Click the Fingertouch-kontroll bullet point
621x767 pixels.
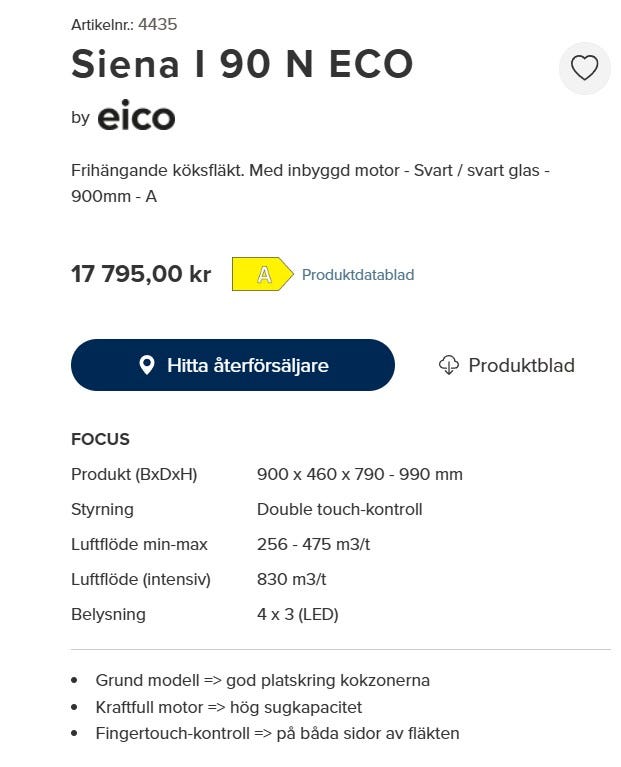pyautogui.click(x=277, y=733)
